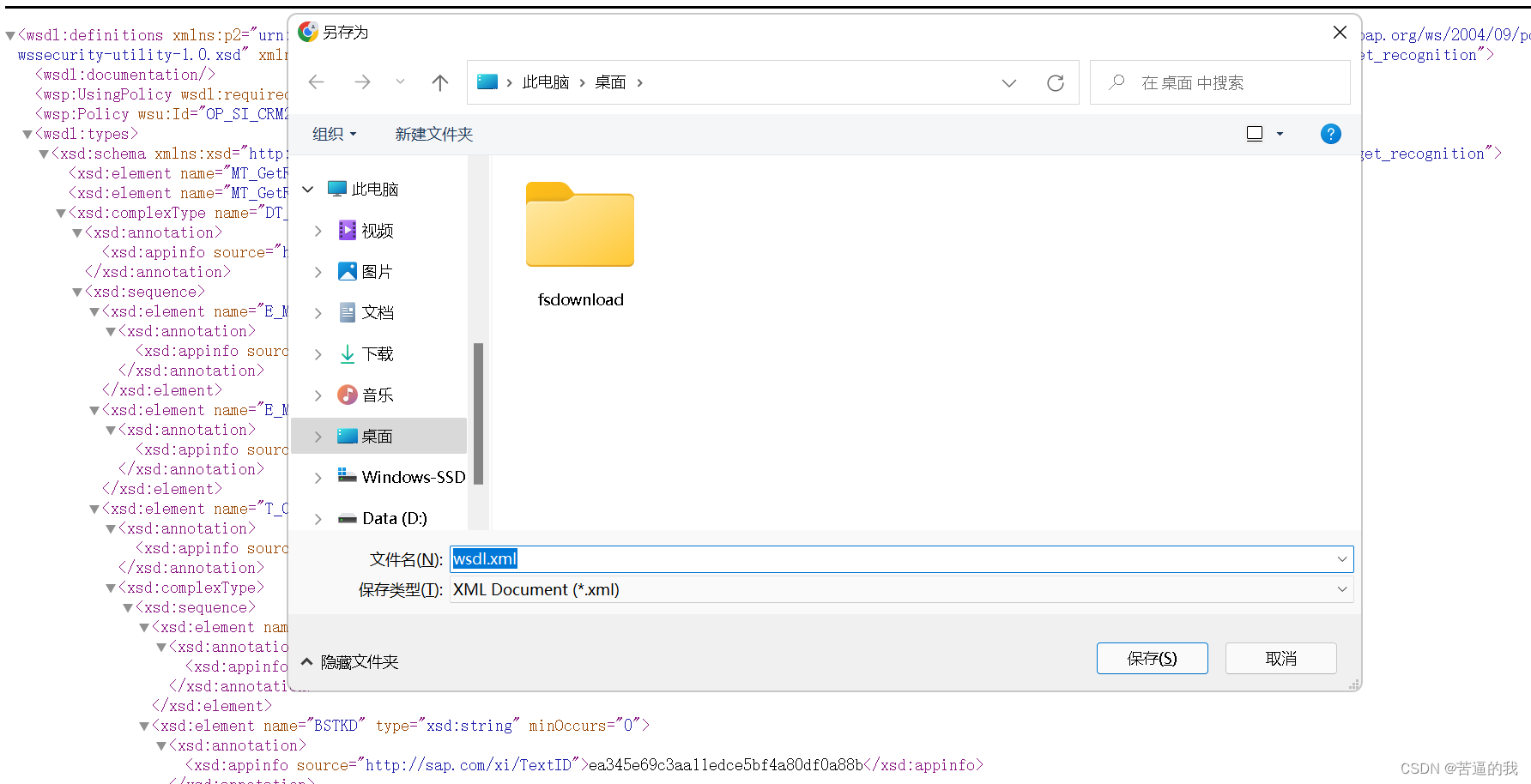Go up to parent folder
Screen dimensions: 1531x784
439,81
